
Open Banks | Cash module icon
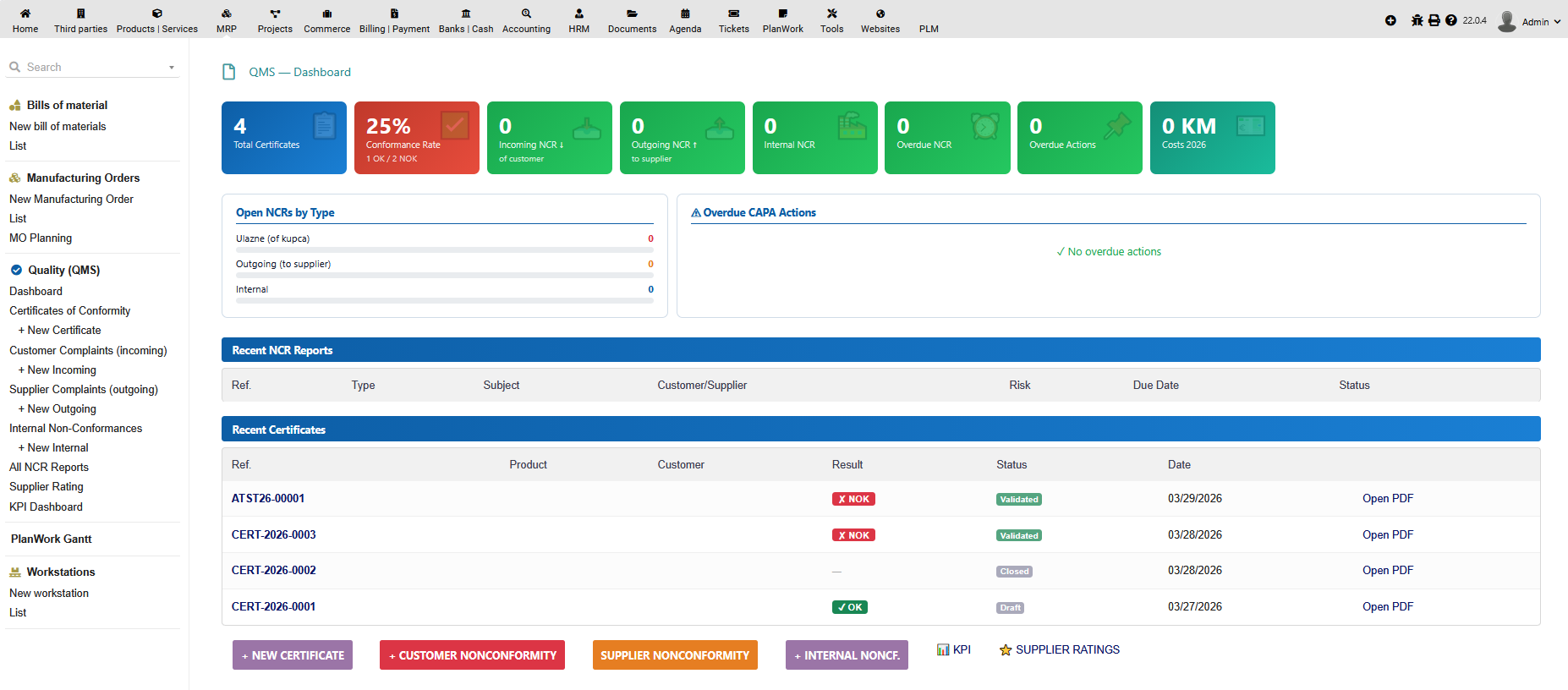coord(466,14)
